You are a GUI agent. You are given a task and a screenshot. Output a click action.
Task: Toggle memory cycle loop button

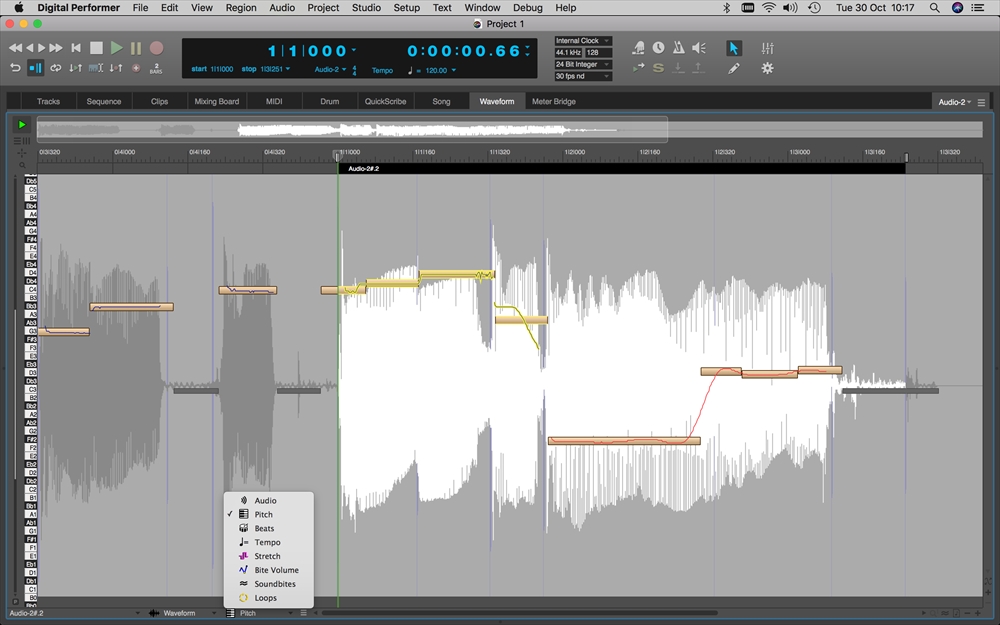click(56, 68)
